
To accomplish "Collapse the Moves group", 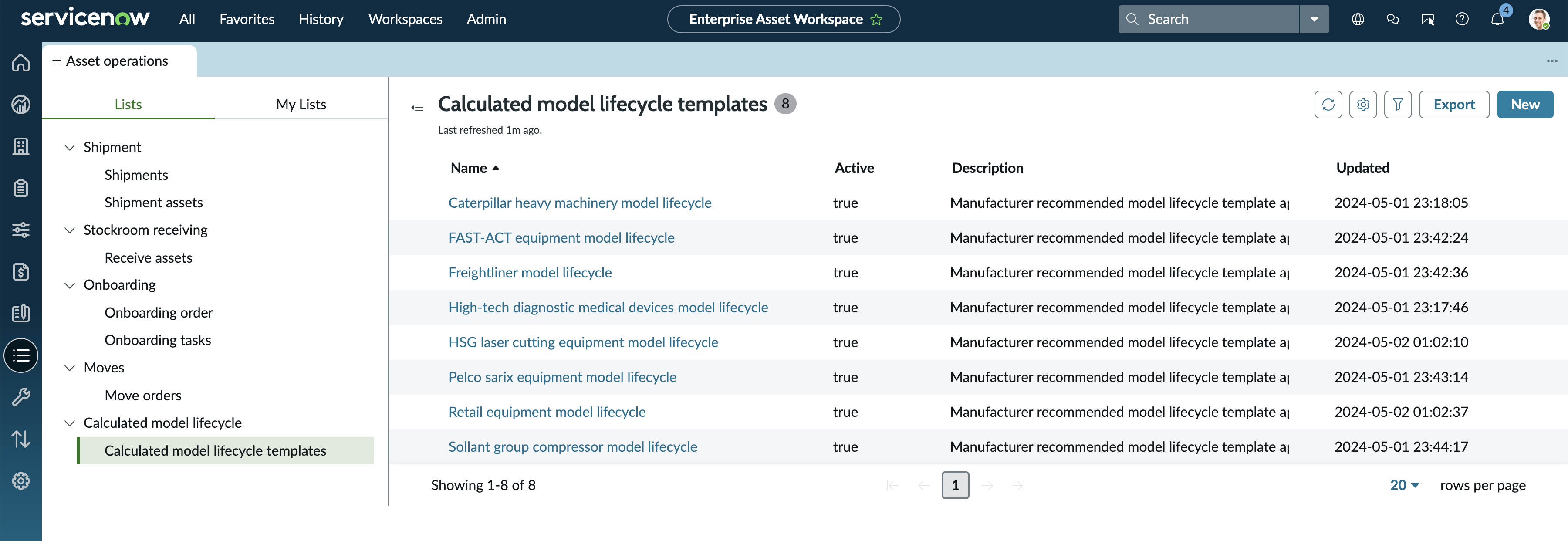I will click(x=70, y=368).
